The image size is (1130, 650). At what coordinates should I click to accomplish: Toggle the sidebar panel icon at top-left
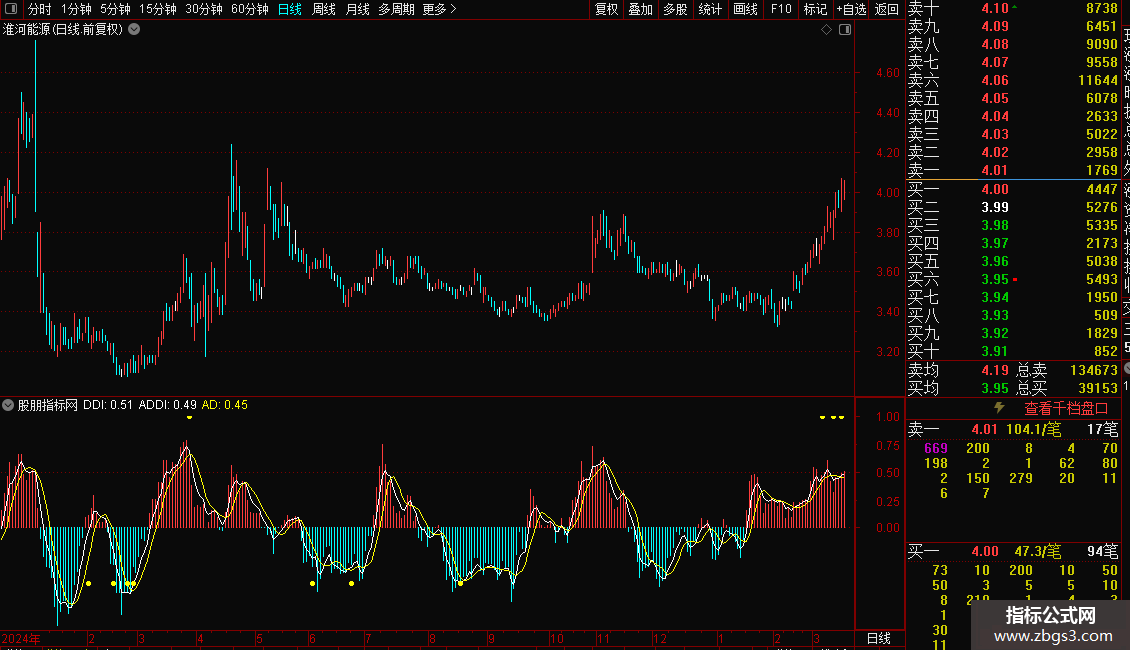[x=11, y=9]
